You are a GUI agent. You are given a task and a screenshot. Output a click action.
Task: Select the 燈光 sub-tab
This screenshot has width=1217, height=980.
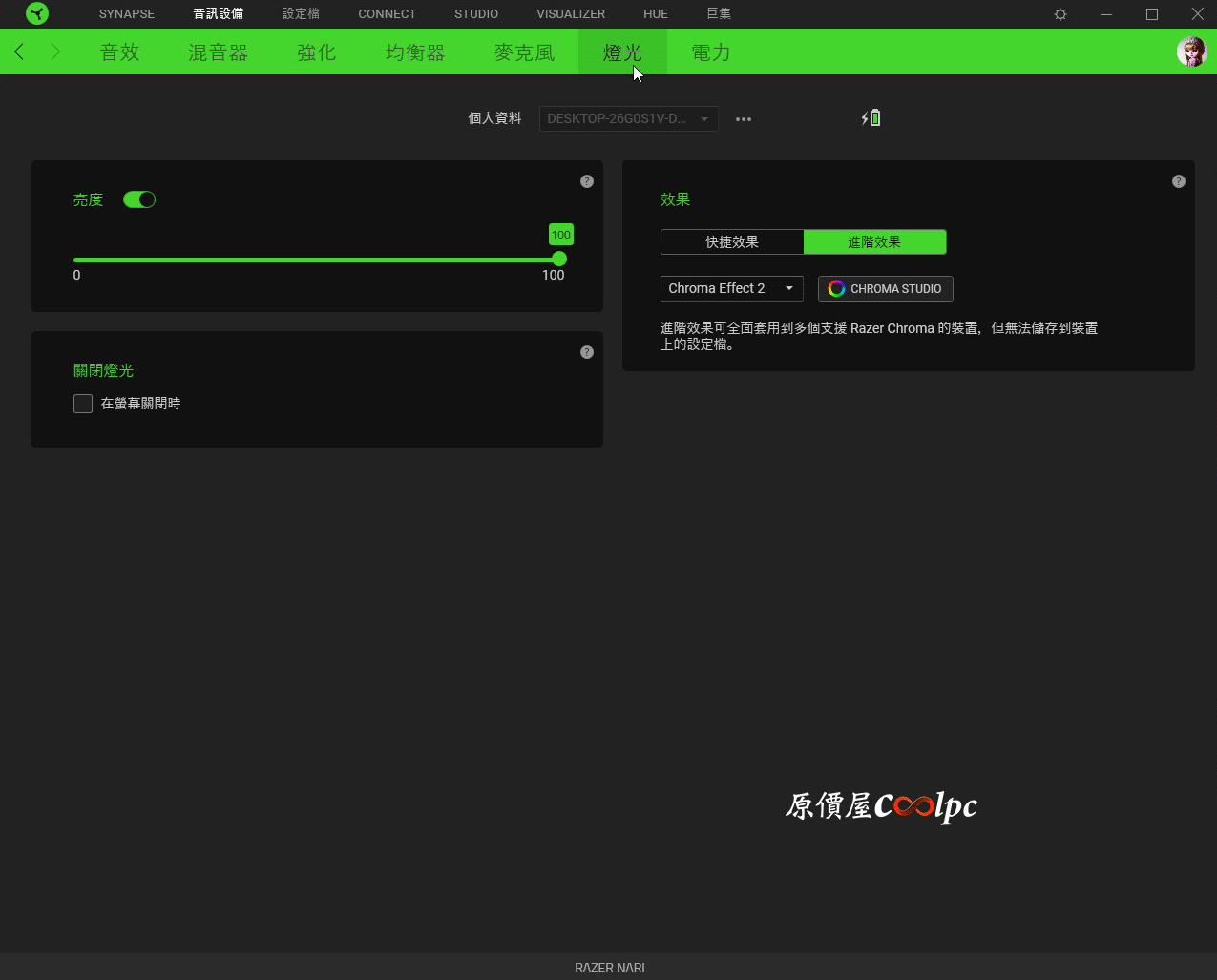coord(622,52)
